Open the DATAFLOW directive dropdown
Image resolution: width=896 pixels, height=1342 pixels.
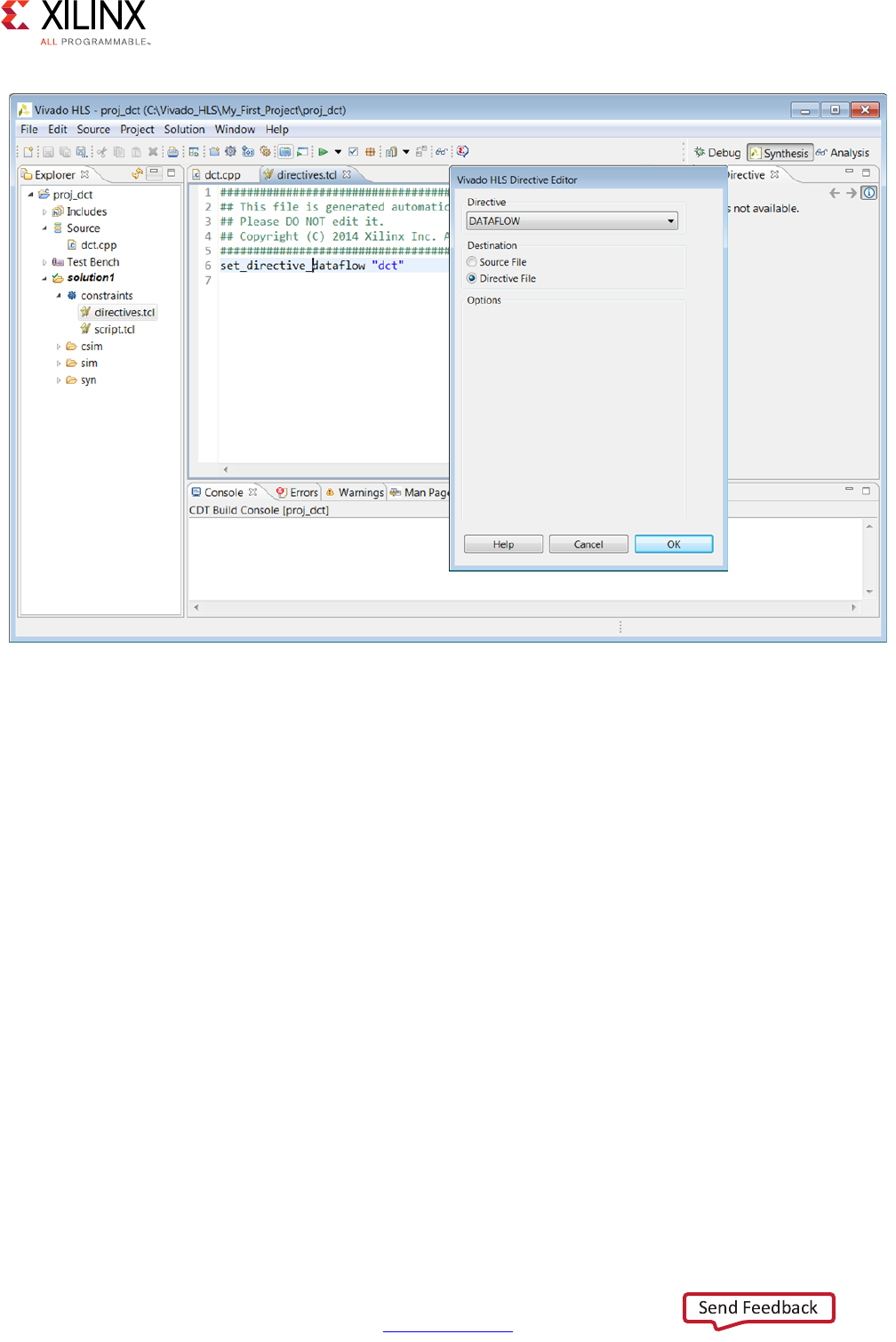coord(572,220)
